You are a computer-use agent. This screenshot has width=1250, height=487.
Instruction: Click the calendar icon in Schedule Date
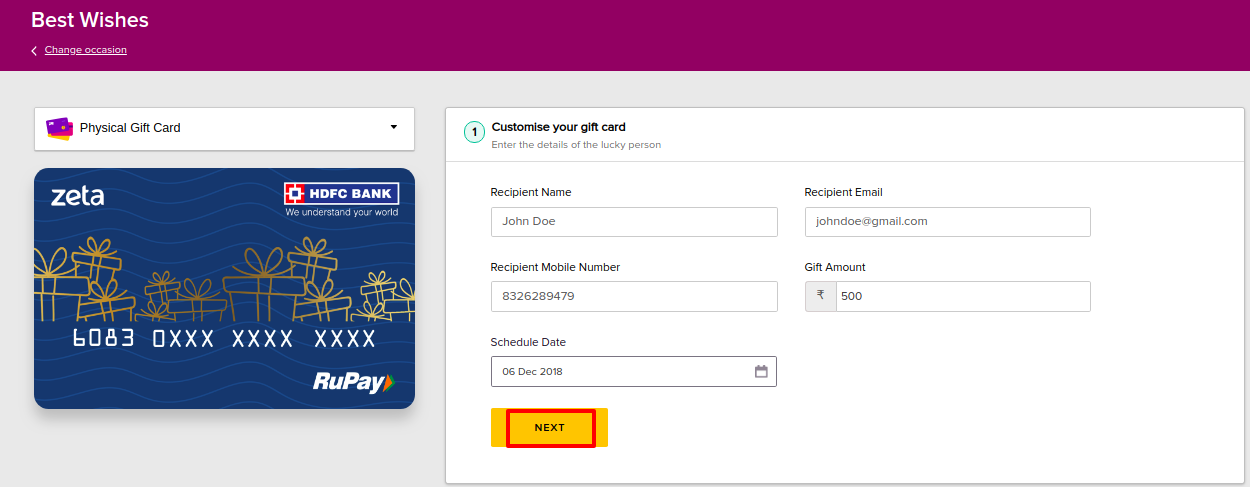point(761,372)
